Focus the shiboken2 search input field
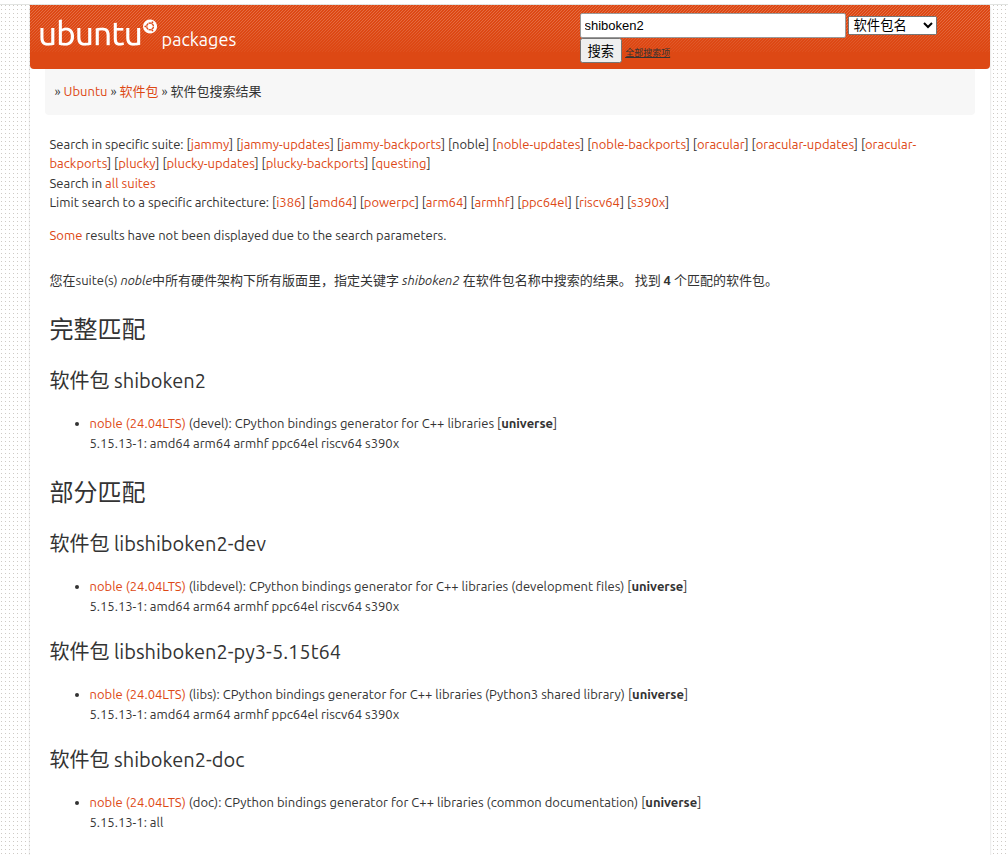Screen dimensions: 1008x855 click(x=712, y=26)
